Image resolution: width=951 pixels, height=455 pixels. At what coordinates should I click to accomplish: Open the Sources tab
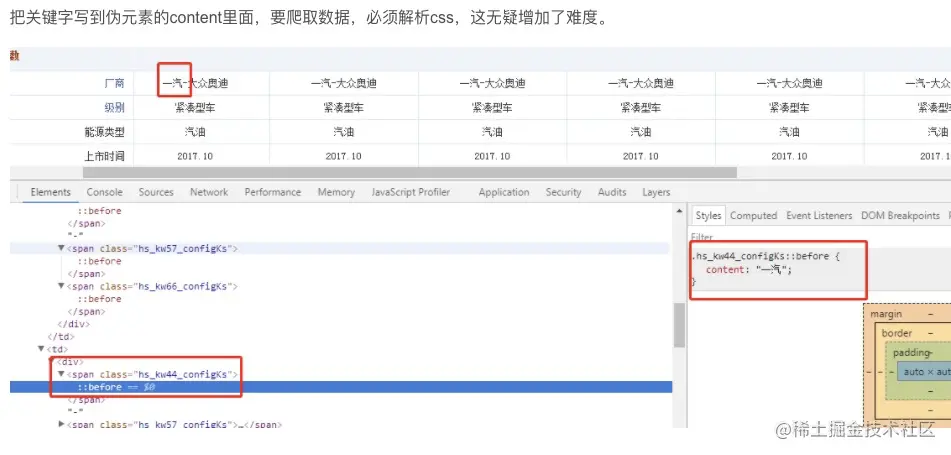pos(156,192)
